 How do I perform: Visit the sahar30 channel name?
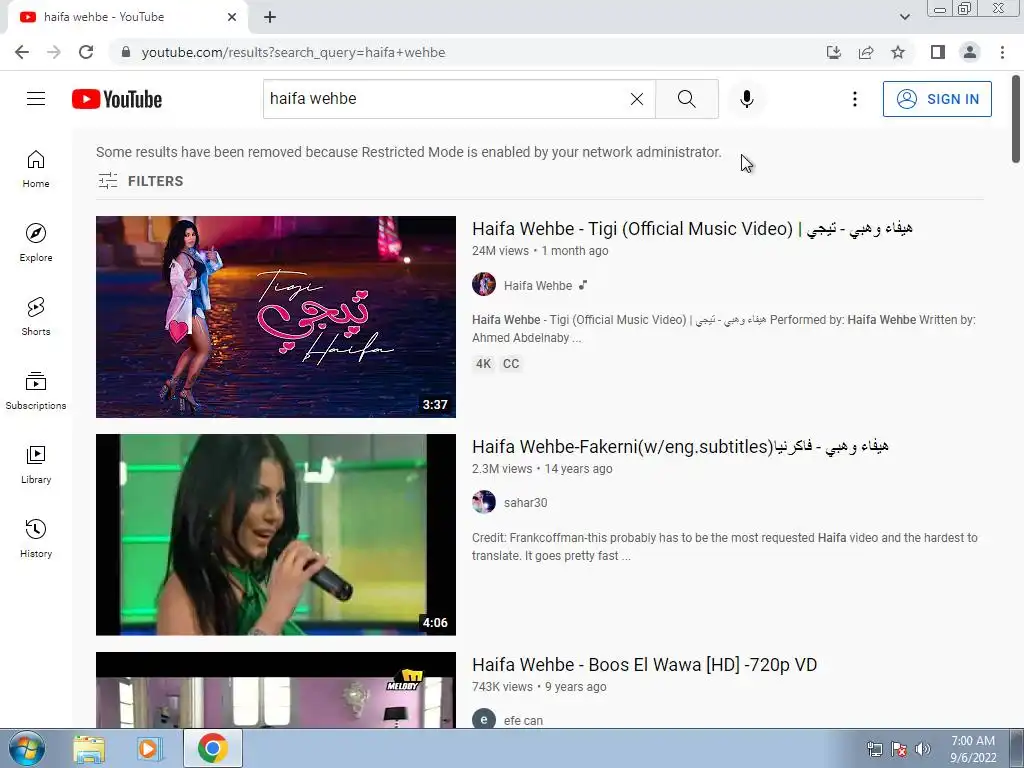point(526,503)
